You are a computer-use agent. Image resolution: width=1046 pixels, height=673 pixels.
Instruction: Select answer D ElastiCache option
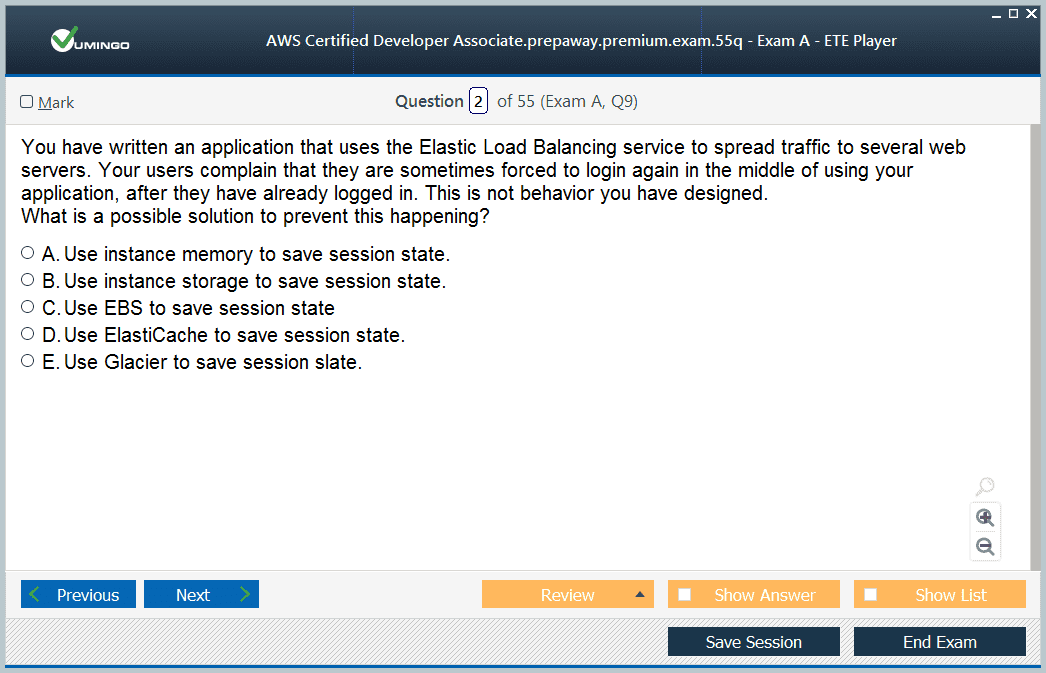click(28, 334)
